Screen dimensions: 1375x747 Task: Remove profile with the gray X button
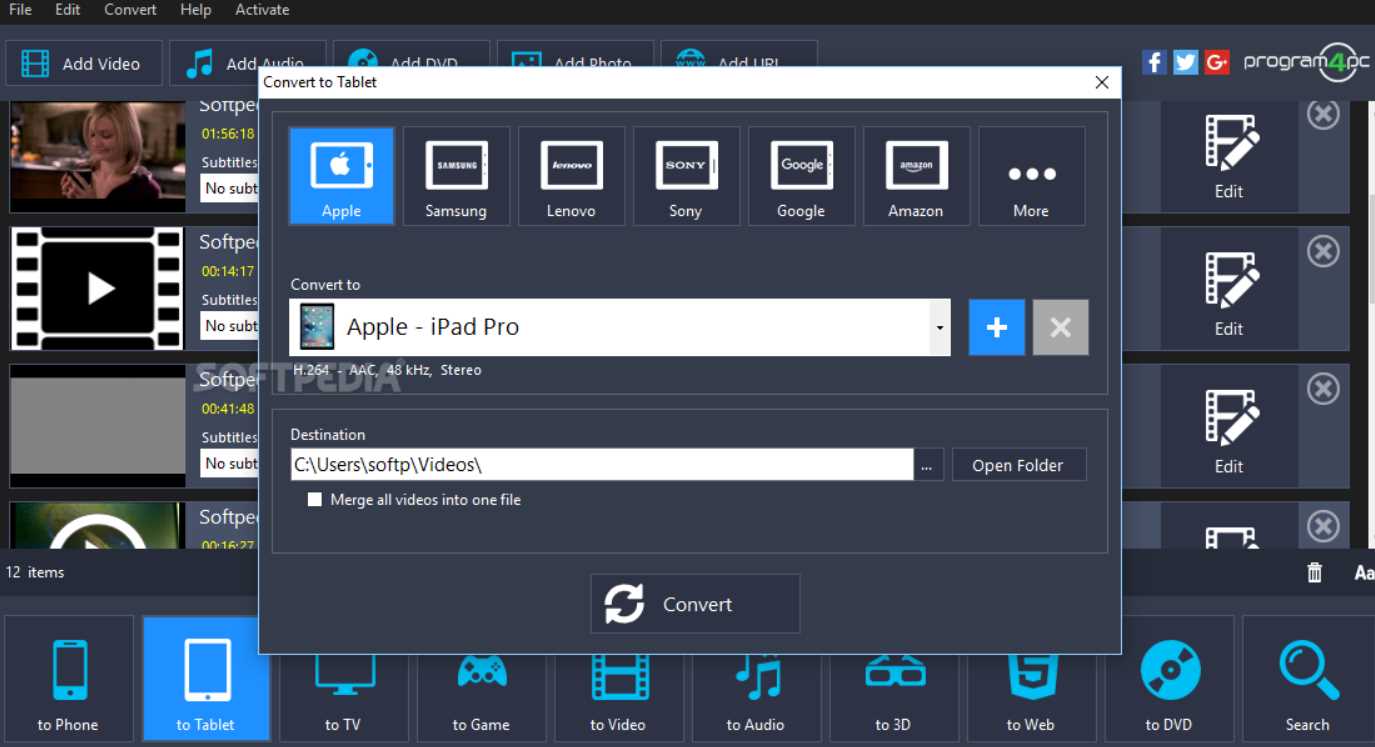click(x=1061, y=327)
